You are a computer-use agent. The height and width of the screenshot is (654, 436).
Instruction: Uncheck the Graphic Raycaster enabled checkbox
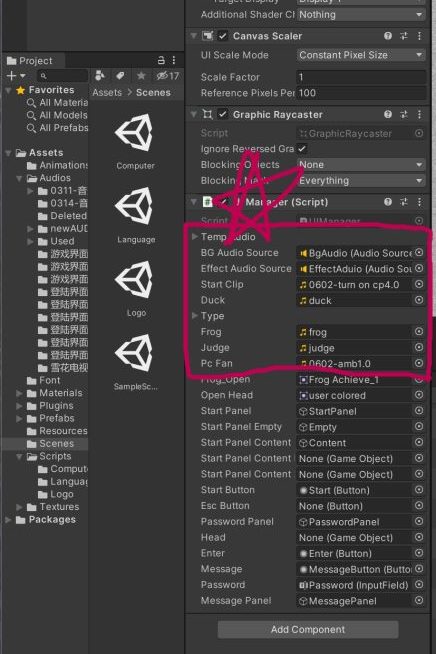coord(223,114)
